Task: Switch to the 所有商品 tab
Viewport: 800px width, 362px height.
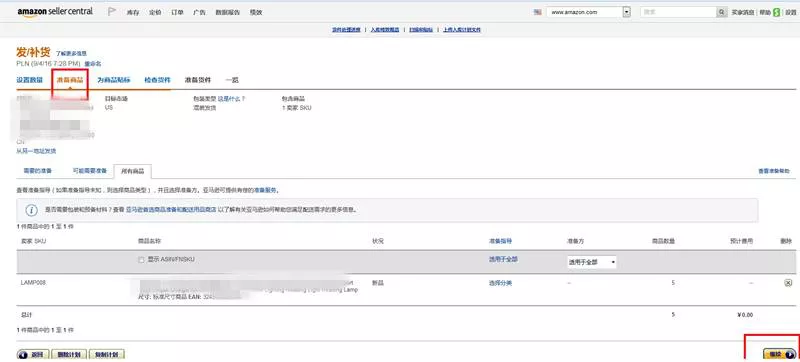Action: click(133, 172)
